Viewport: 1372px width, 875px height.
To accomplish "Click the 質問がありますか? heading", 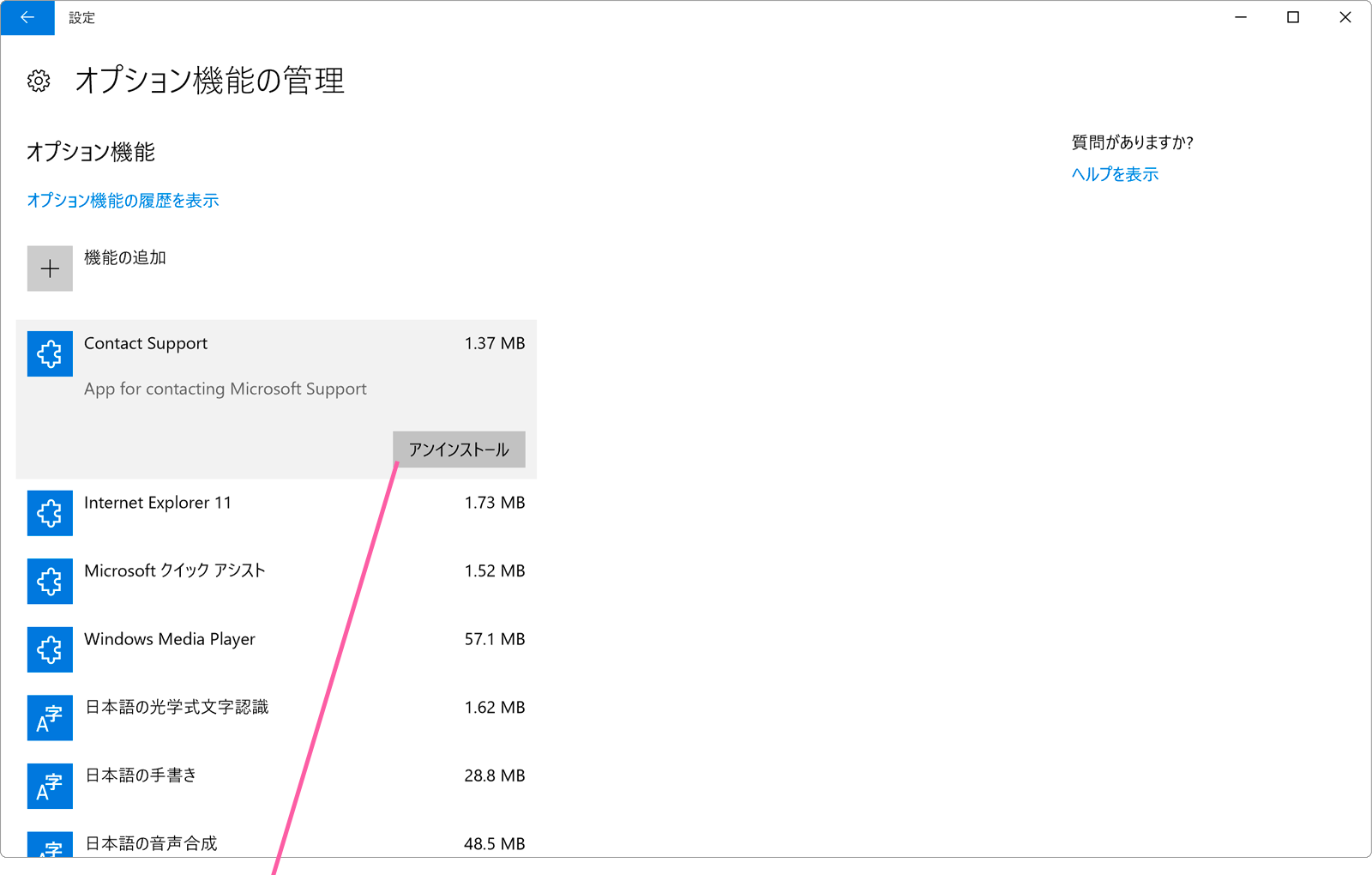I will coord(1132,142).
